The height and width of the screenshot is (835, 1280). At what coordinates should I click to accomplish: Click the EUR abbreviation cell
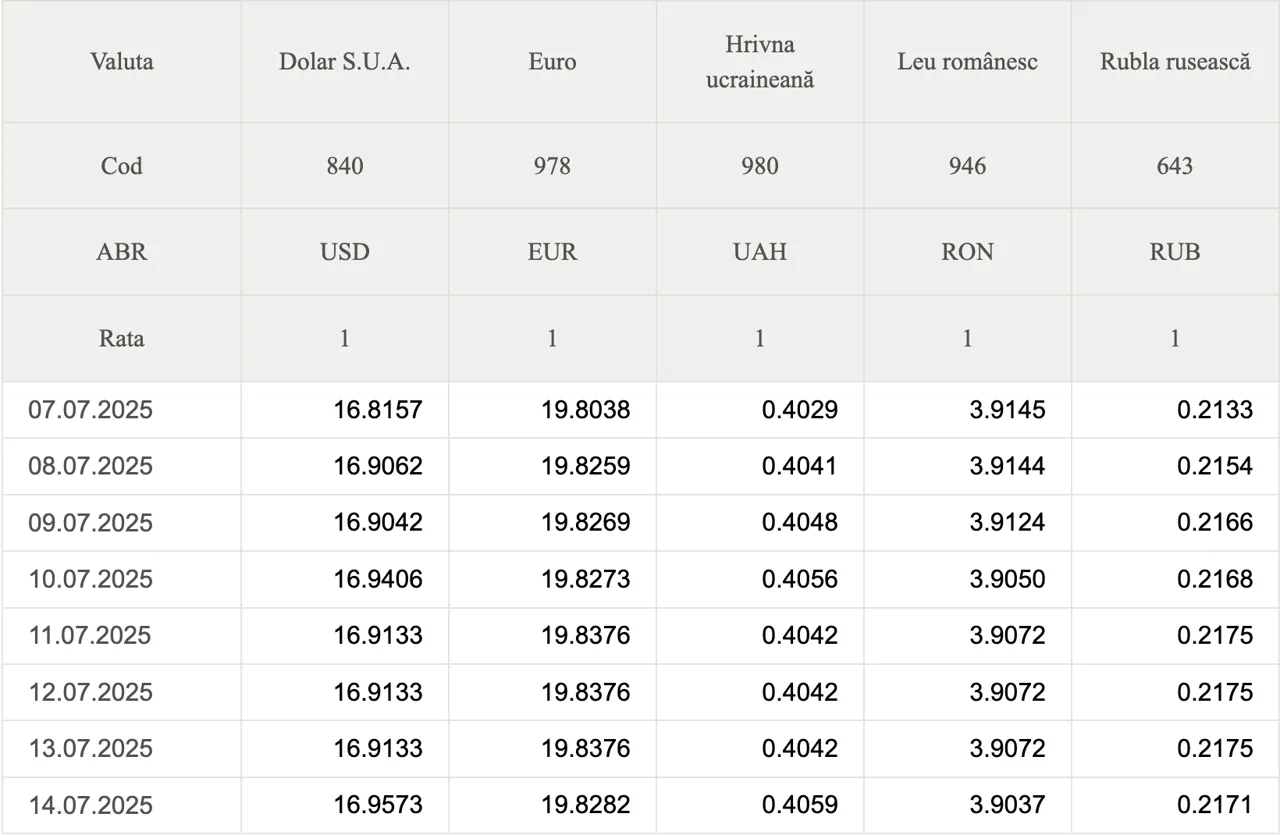552,252
